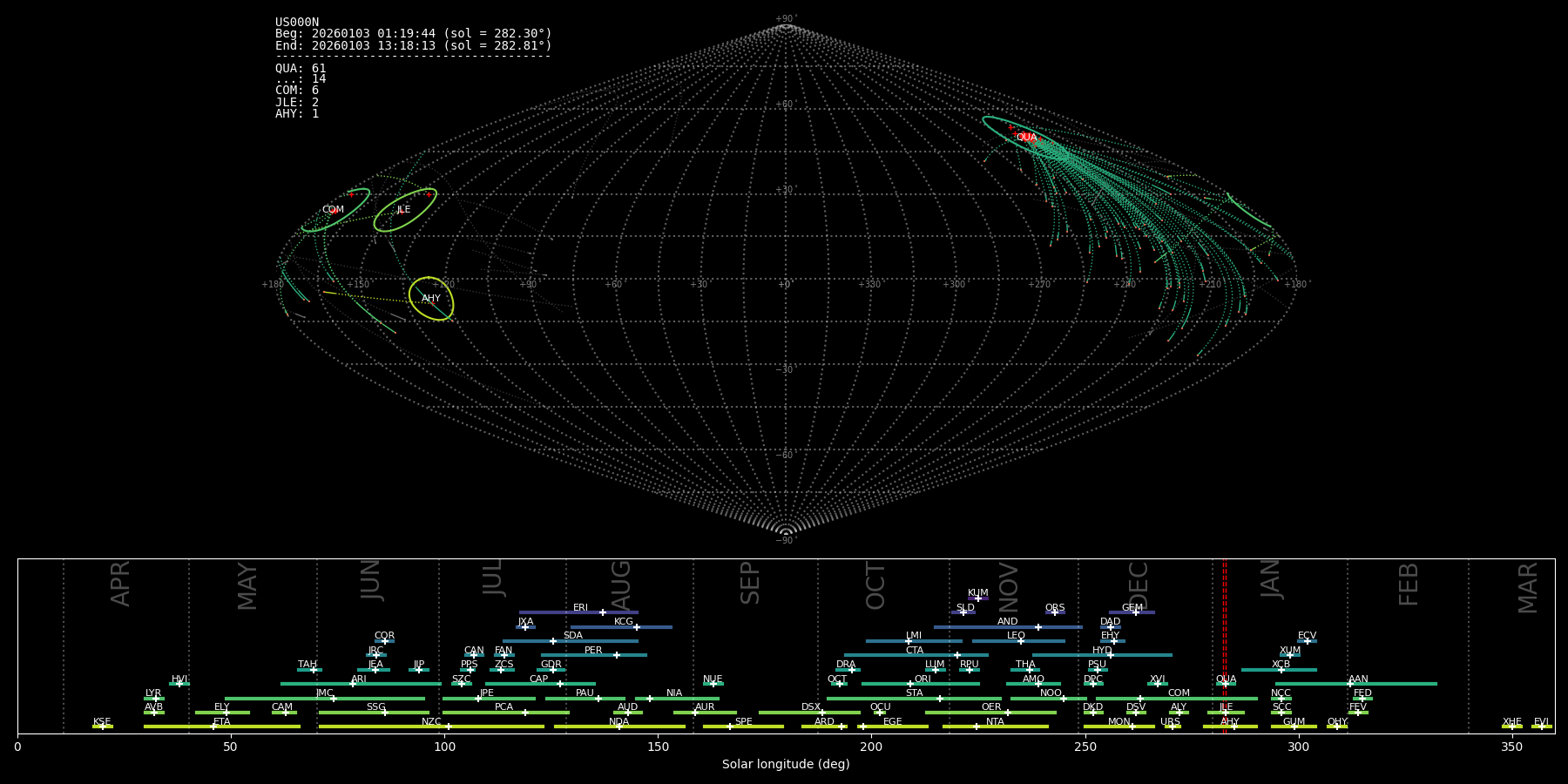Screen dimensions: 1568x784
Task: Select the yellow AHY ellipse on the map
Action: tap(431, 299)
